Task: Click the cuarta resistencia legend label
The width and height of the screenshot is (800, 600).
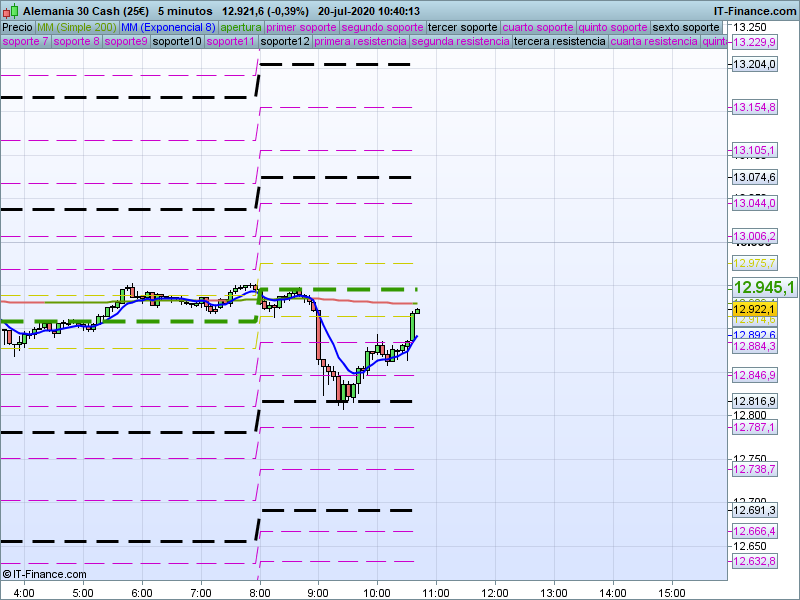Action: [653, 42]
